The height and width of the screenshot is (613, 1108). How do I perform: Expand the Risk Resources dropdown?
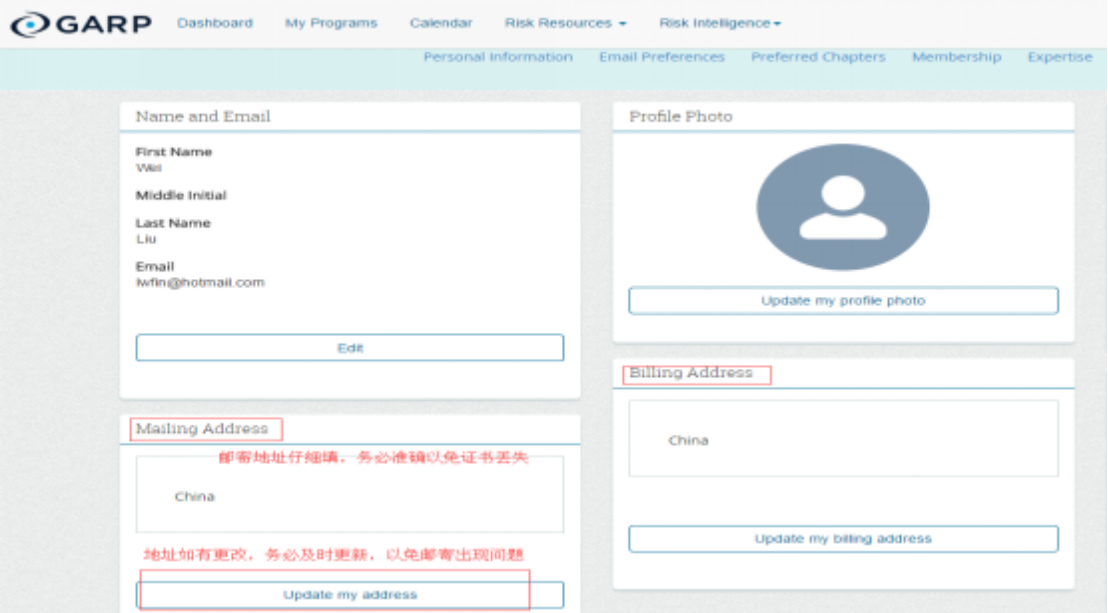pos(565,23)
